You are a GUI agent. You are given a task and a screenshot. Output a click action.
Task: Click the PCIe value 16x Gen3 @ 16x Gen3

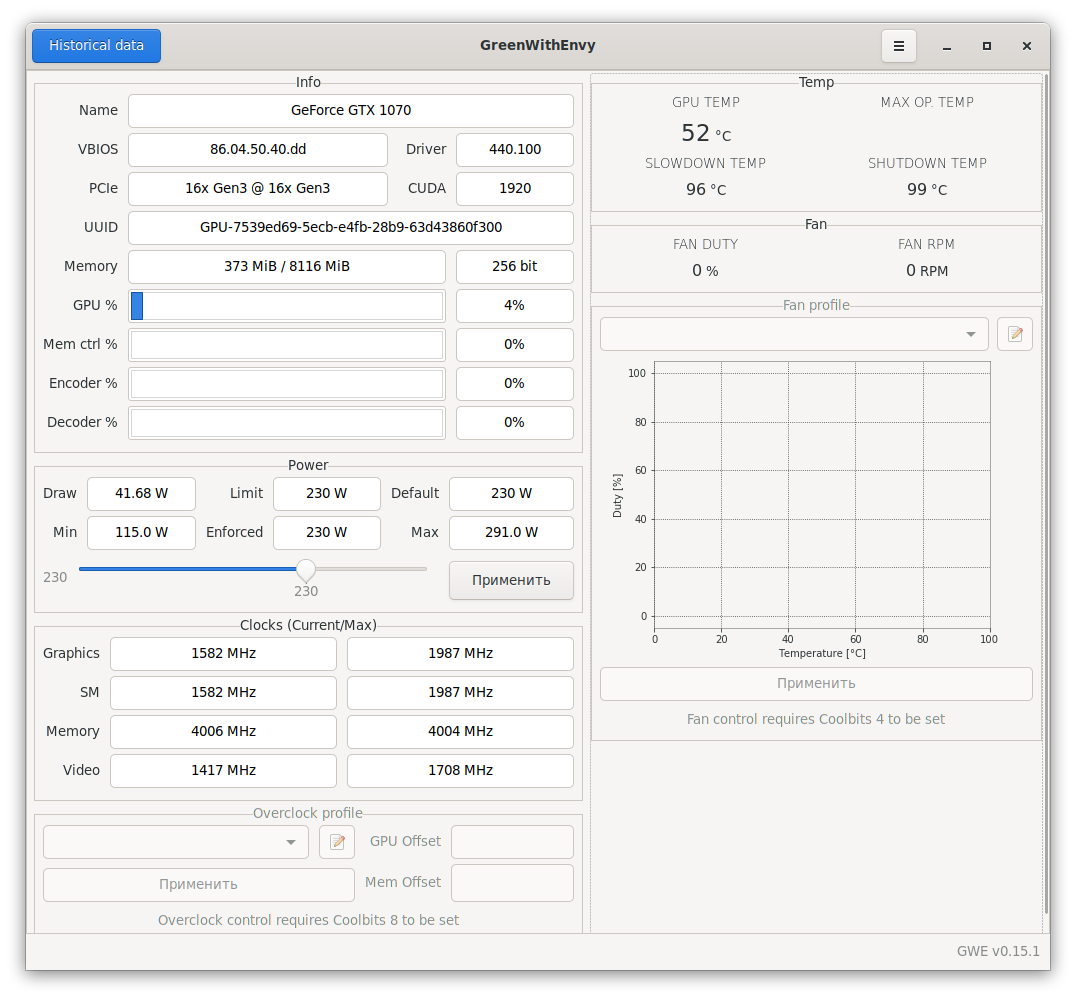pos(258,189)
